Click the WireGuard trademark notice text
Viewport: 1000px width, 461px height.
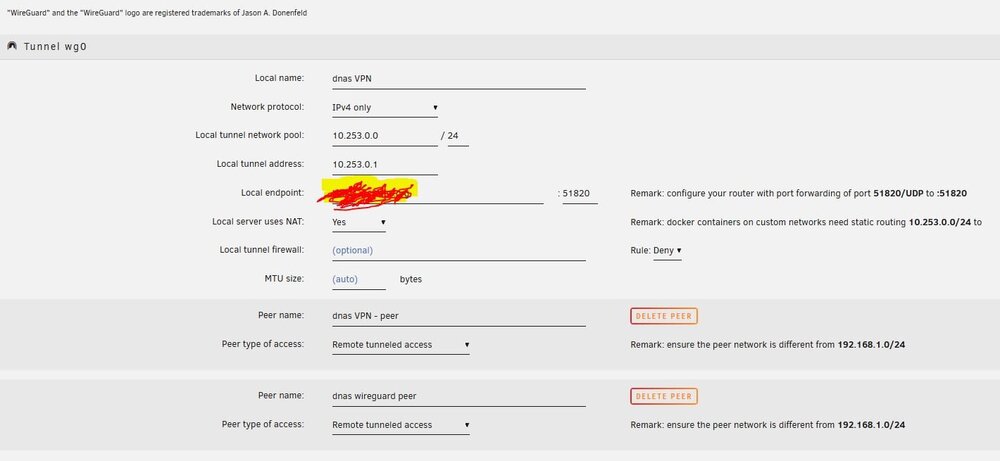click(x=157, y=13)
